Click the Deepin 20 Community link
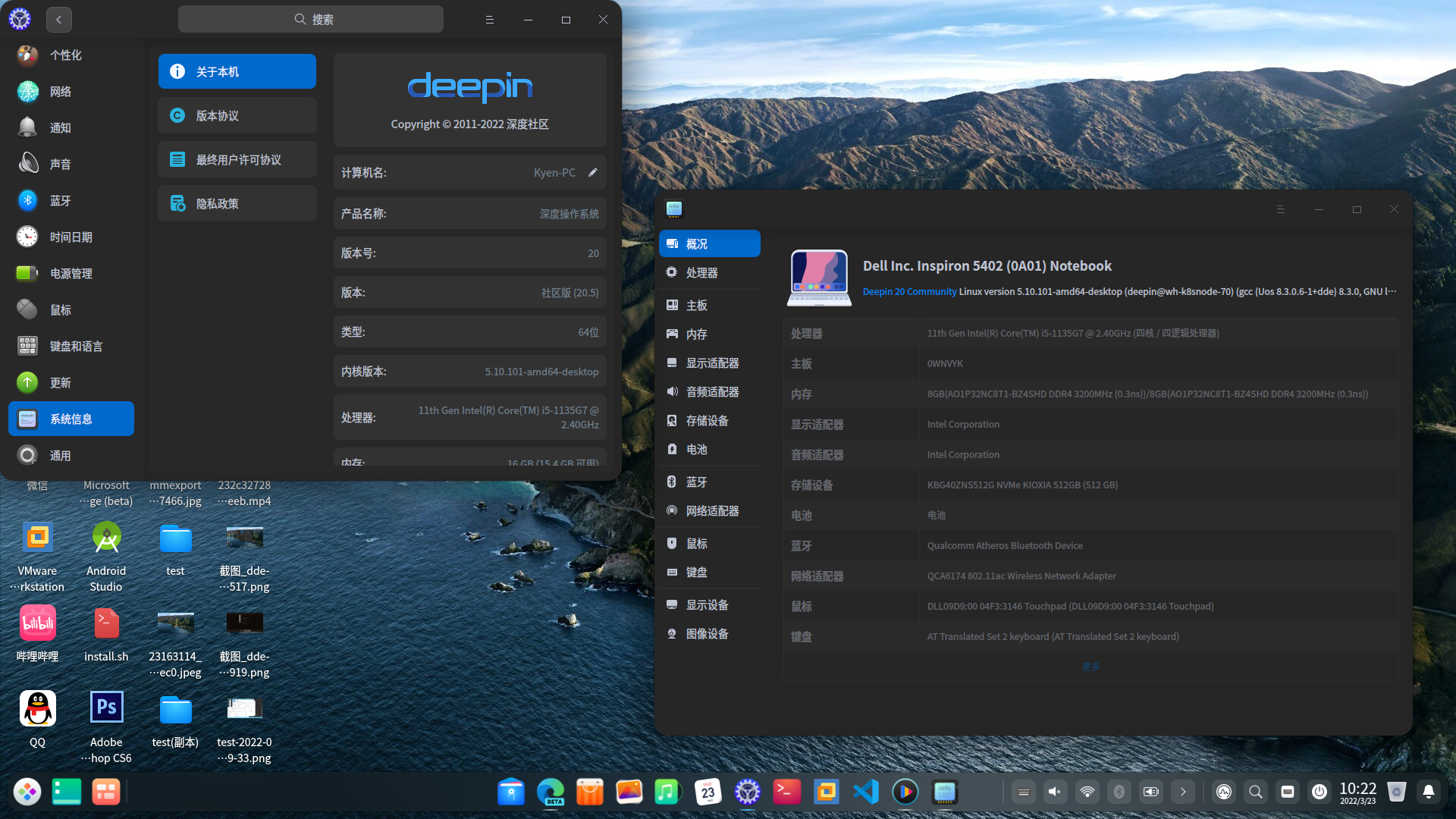Screen dimensions: 1456x819 click(x=909, y=291)
